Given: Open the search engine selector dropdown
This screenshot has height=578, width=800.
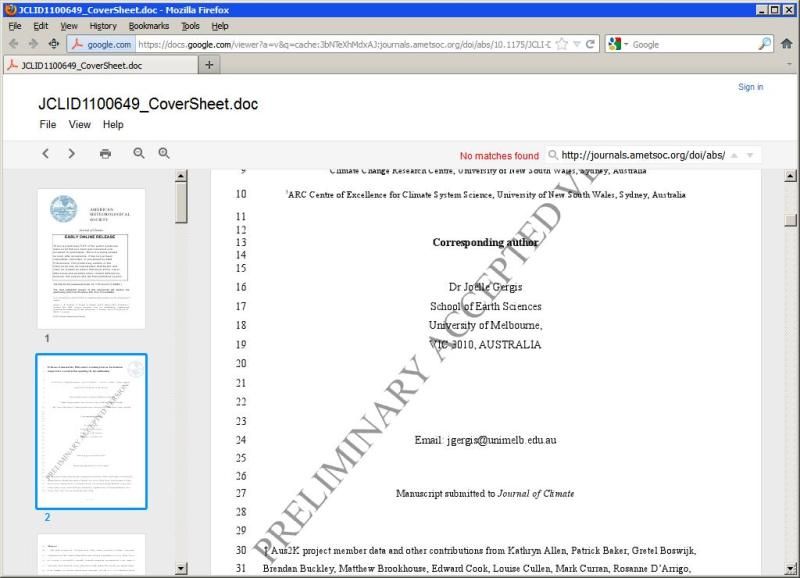Looking at the screenshot, I should pyautogui.click(x=618, y=44).
